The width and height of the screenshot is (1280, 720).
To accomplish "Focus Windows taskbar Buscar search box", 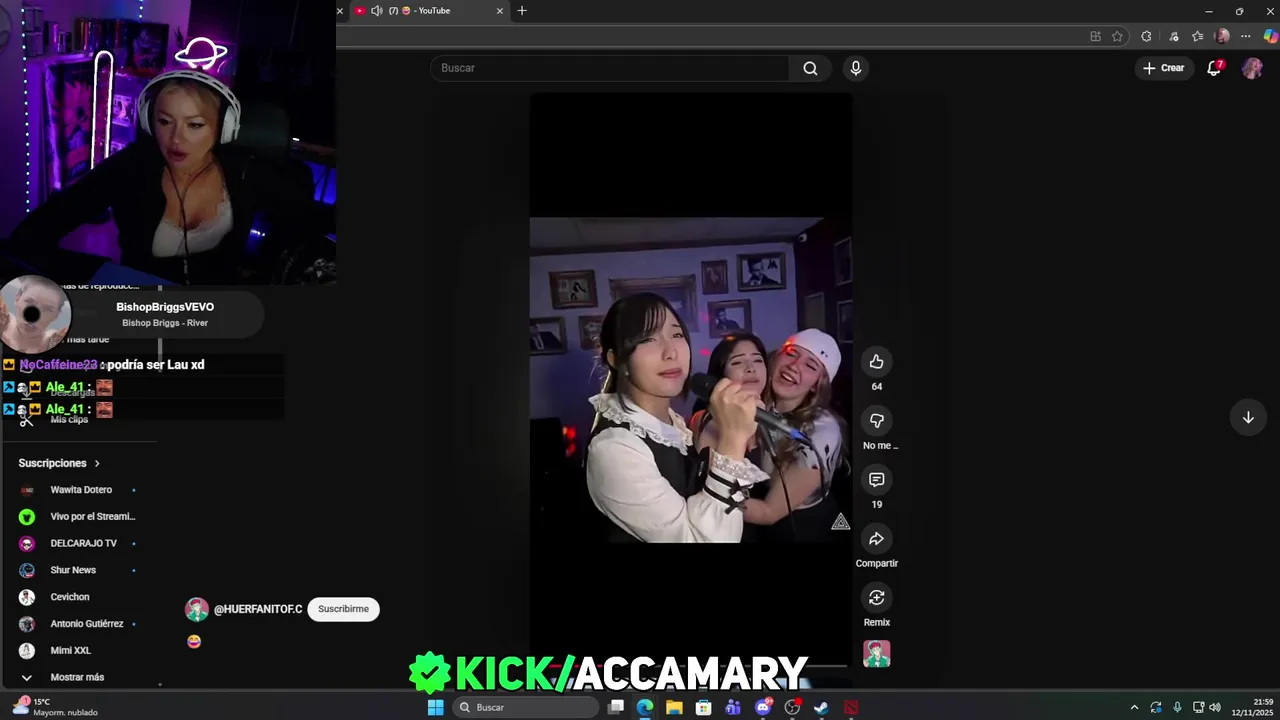I will pyautogui.click(x=526, y=707).
